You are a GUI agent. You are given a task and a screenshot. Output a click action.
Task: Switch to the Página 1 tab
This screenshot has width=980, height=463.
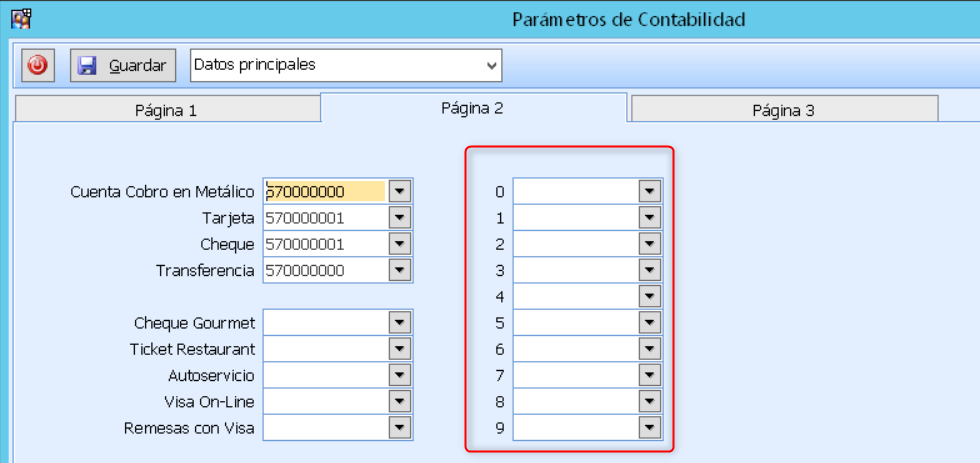pyautogui.click(x=166, y=110)
